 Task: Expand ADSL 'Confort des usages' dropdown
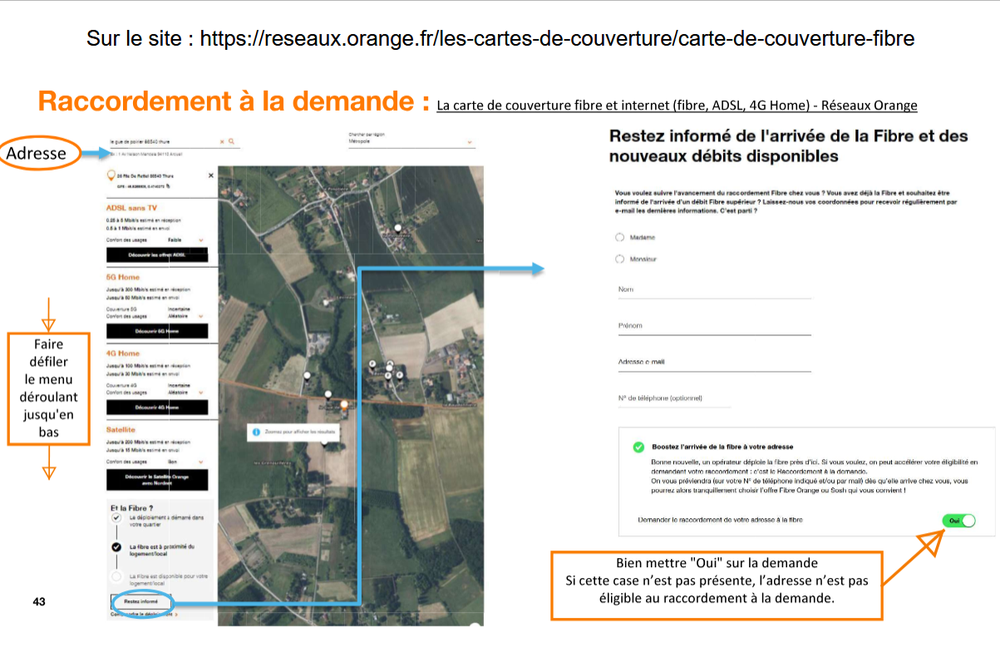click(201, 240)
